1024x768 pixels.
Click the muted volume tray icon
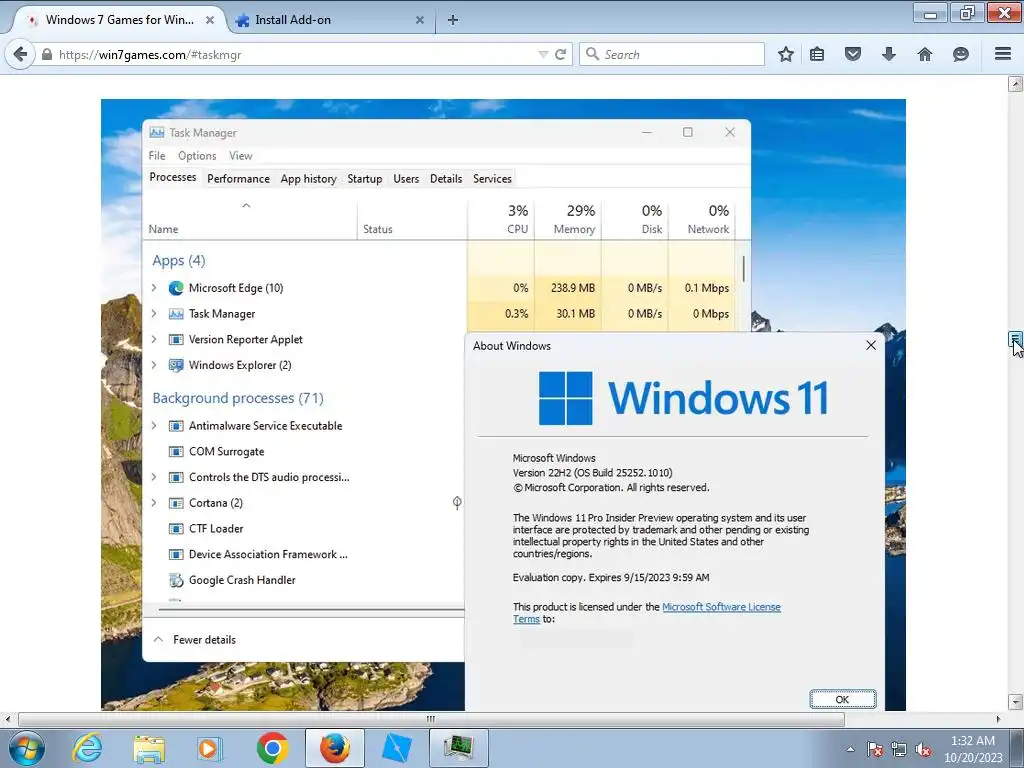(923, 749)
